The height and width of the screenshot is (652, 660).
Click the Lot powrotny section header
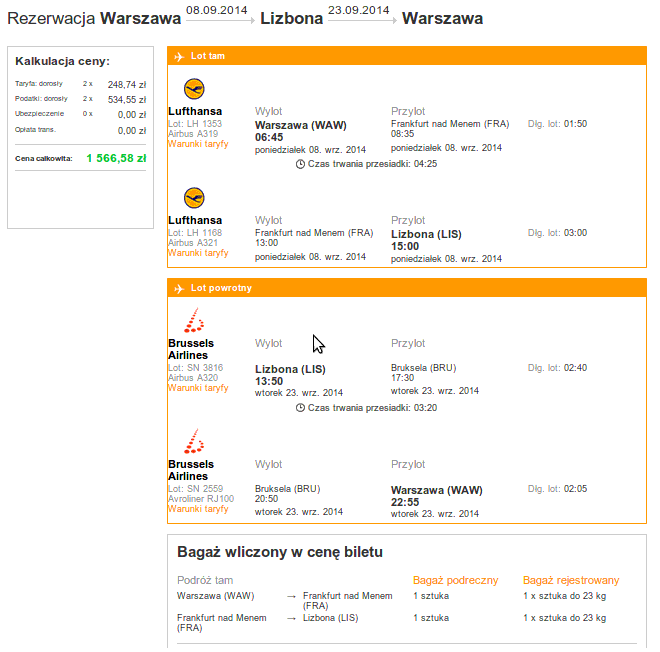407,288
